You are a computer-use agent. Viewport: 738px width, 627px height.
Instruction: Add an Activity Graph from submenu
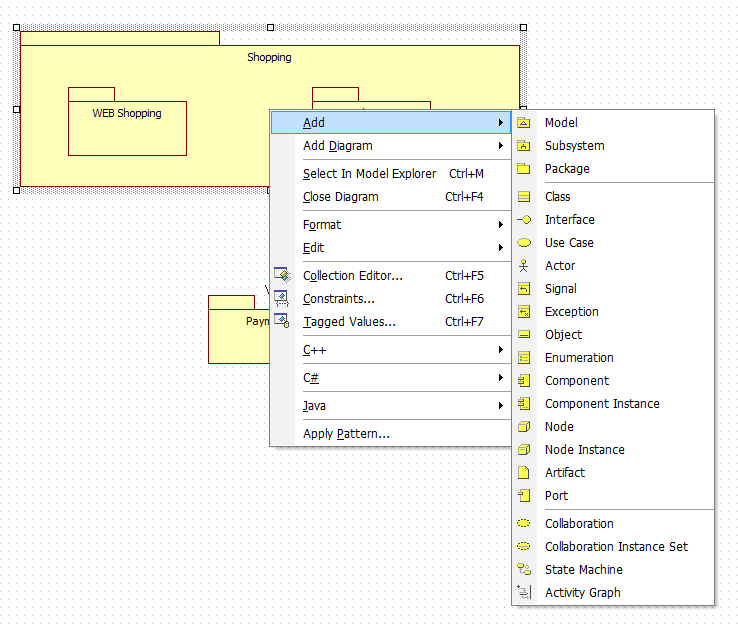point(613,592)
